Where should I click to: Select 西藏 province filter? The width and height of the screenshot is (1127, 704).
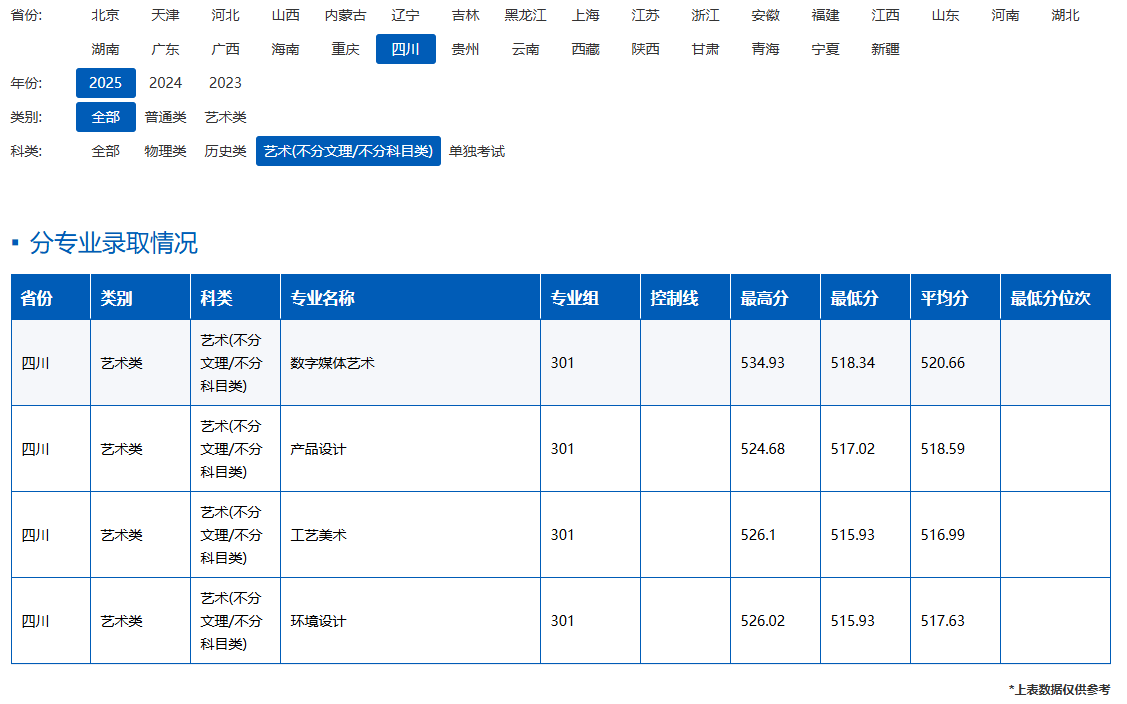click(586, 49)
